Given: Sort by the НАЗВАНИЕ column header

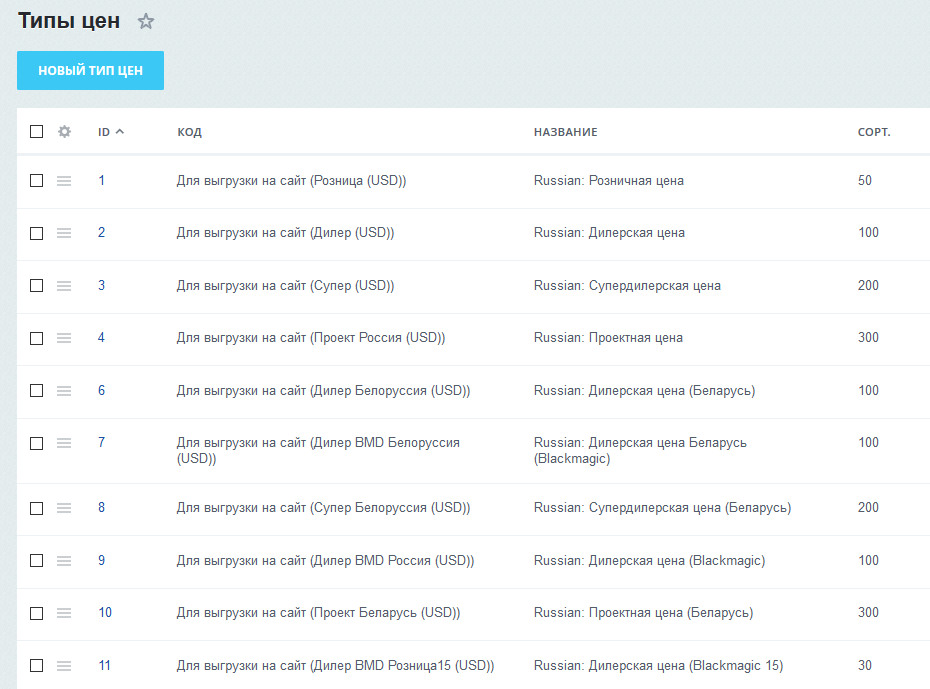Looking at the screenshot, I should pyautogui.click(x=565, y=132).
